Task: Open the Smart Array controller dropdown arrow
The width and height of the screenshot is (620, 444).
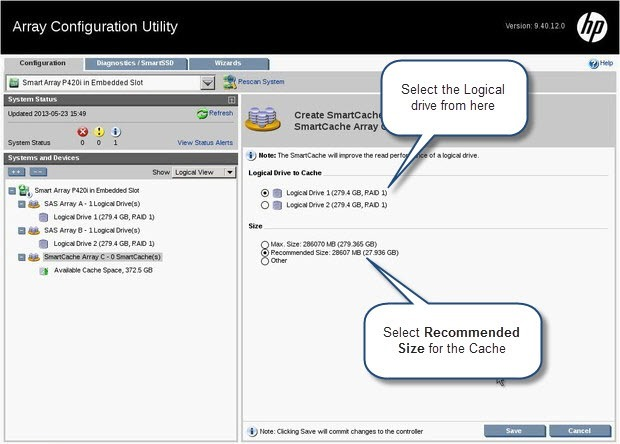Action: pyautogui.click(x=208, y=83)
